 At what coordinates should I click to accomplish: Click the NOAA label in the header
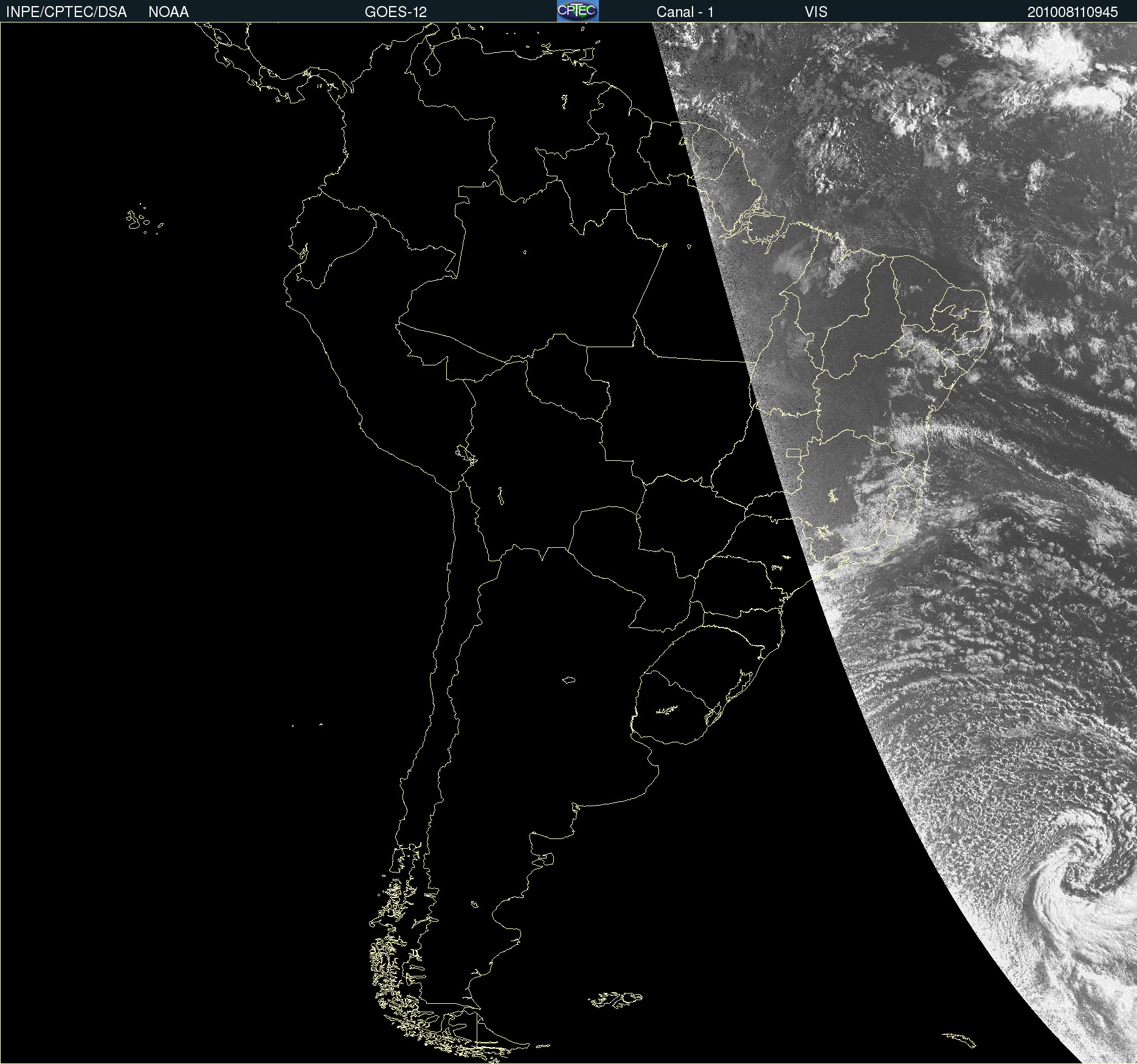[x=168, y=12]
